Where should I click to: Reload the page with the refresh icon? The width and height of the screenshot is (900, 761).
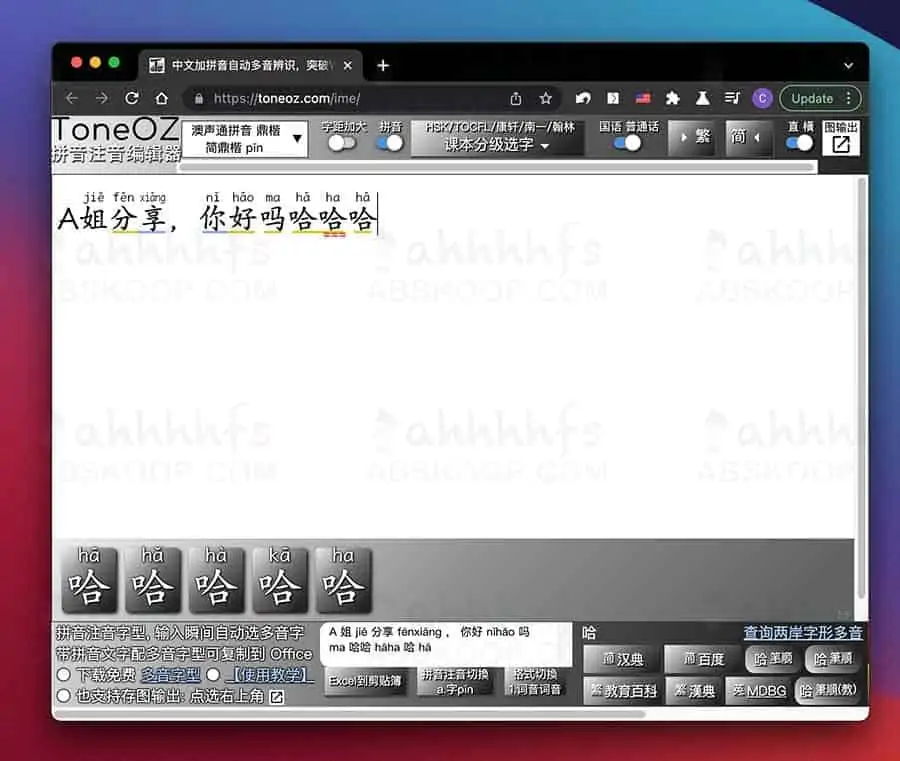coord(132,98)
